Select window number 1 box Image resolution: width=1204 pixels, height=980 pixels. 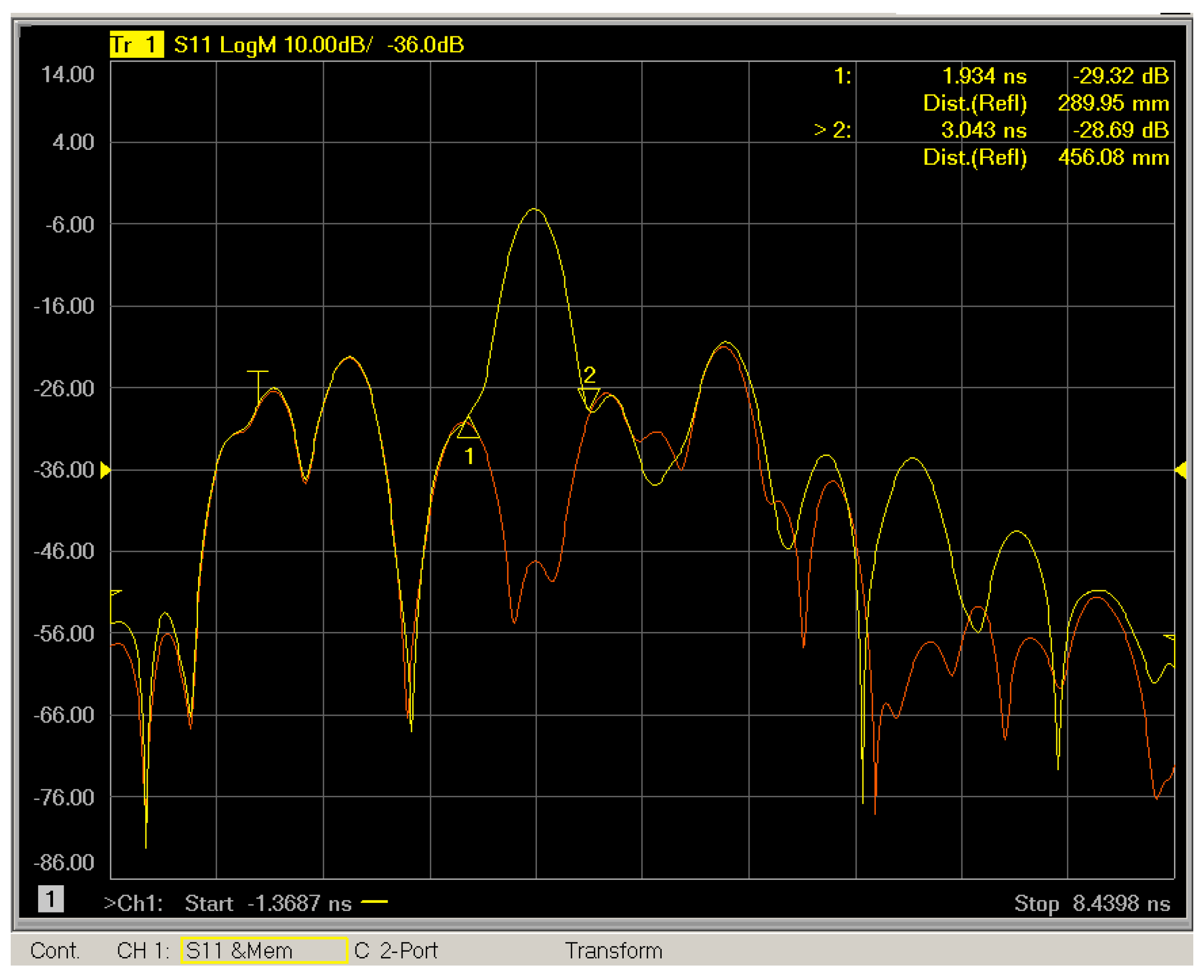click(50, 899)
